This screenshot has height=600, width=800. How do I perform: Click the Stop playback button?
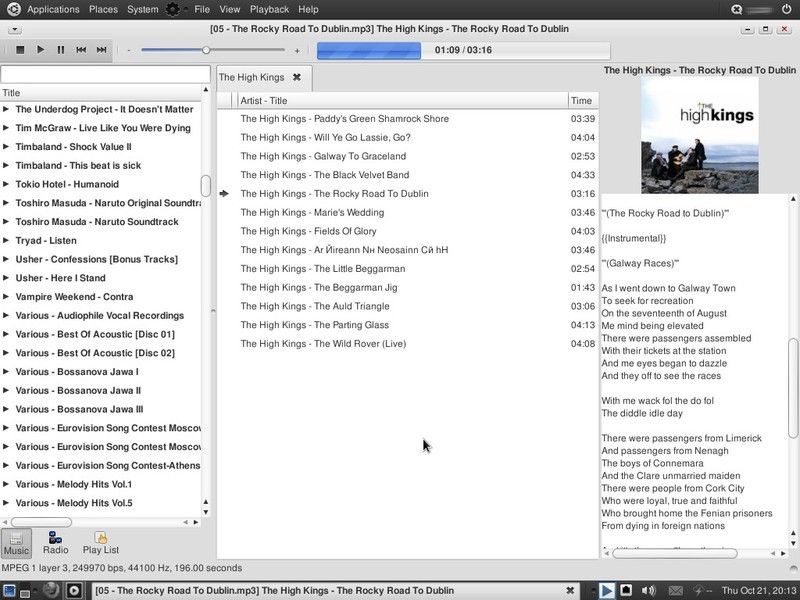point(20,50)
